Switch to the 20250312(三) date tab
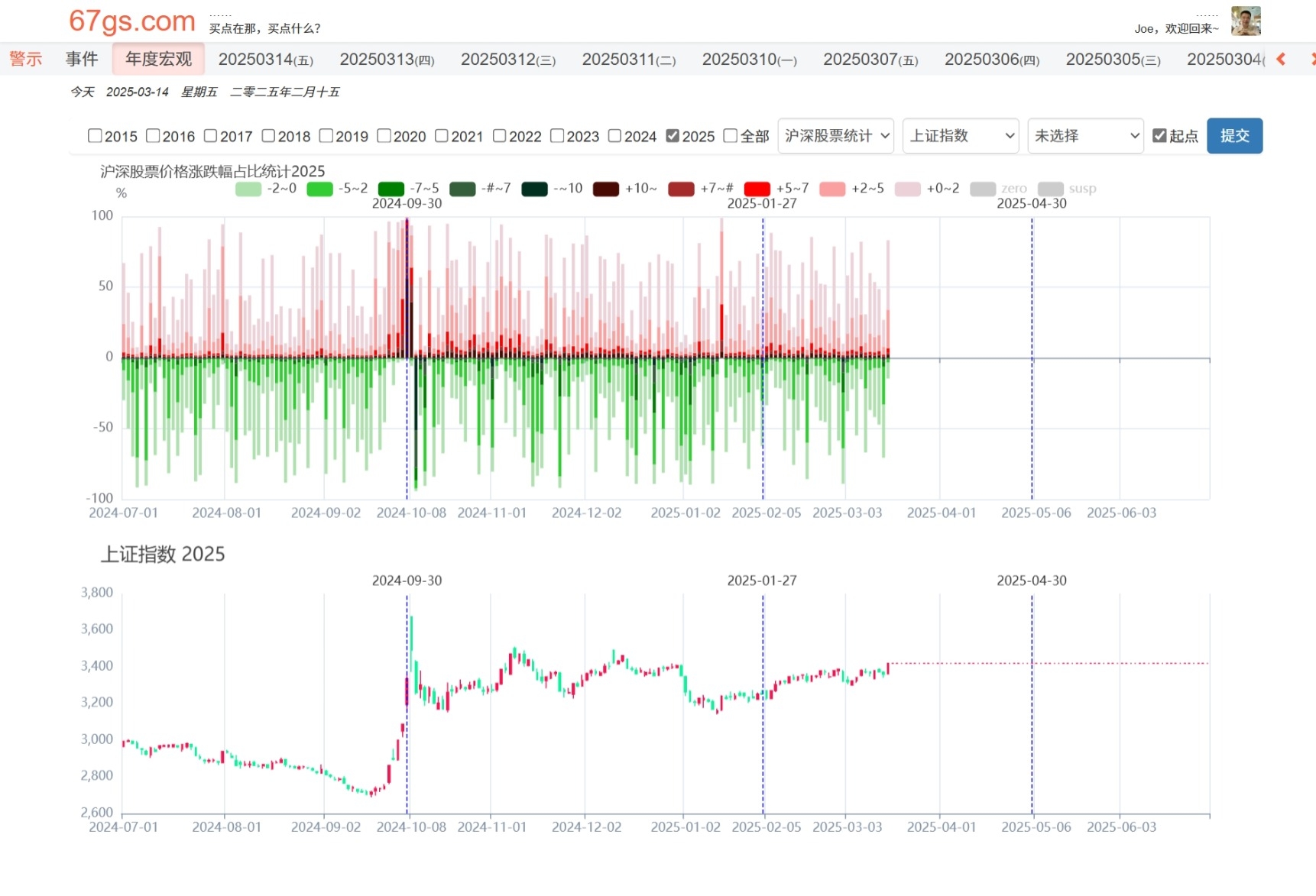This screenshot has height=896, width=1316. (x=508, y=60)
